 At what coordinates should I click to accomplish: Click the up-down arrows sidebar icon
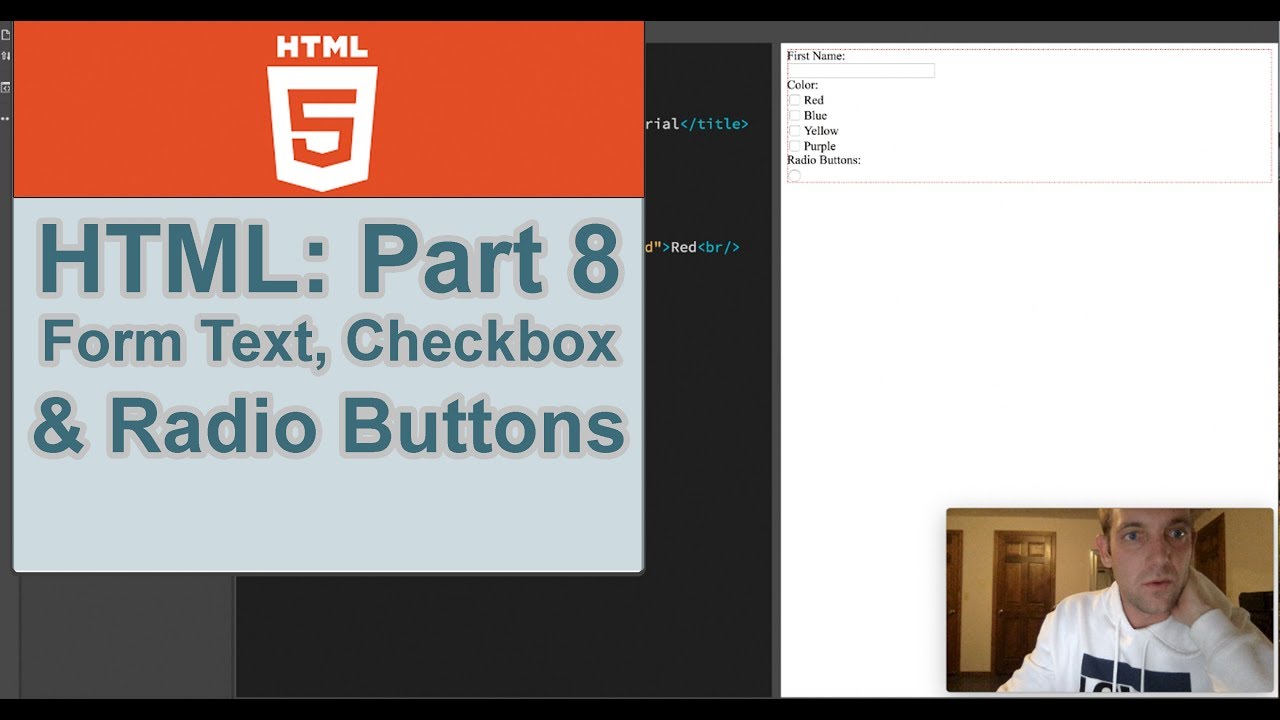click(5, 55)
